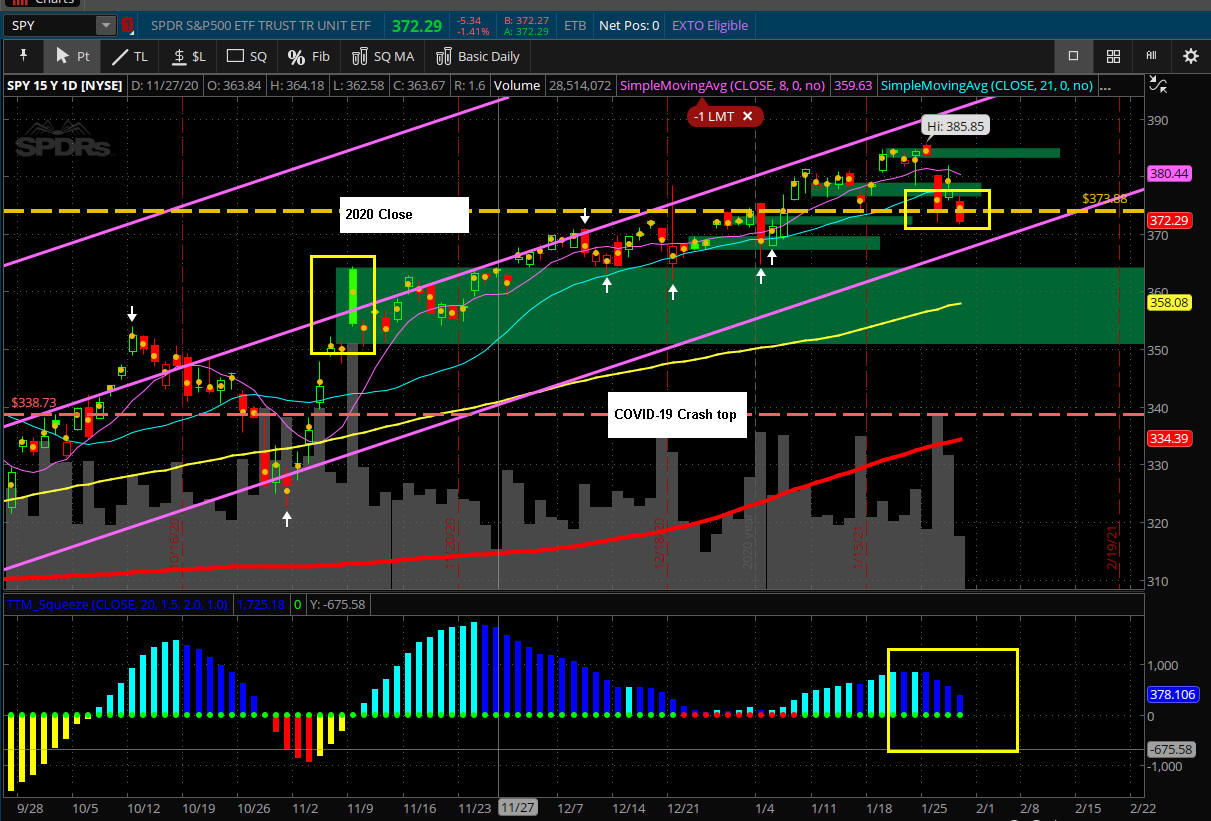1211x821 pixels.
Task: Select the SQ rectangle drawing tool
Action: coord(247,56)
